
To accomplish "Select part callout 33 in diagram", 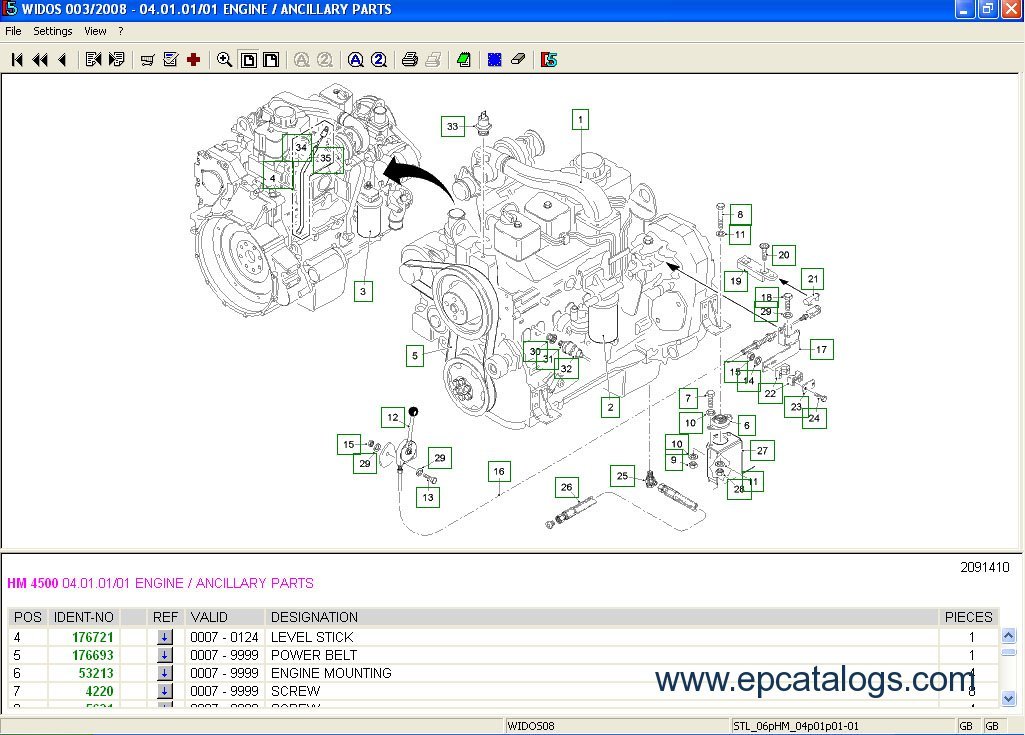I will pos(453,127).
